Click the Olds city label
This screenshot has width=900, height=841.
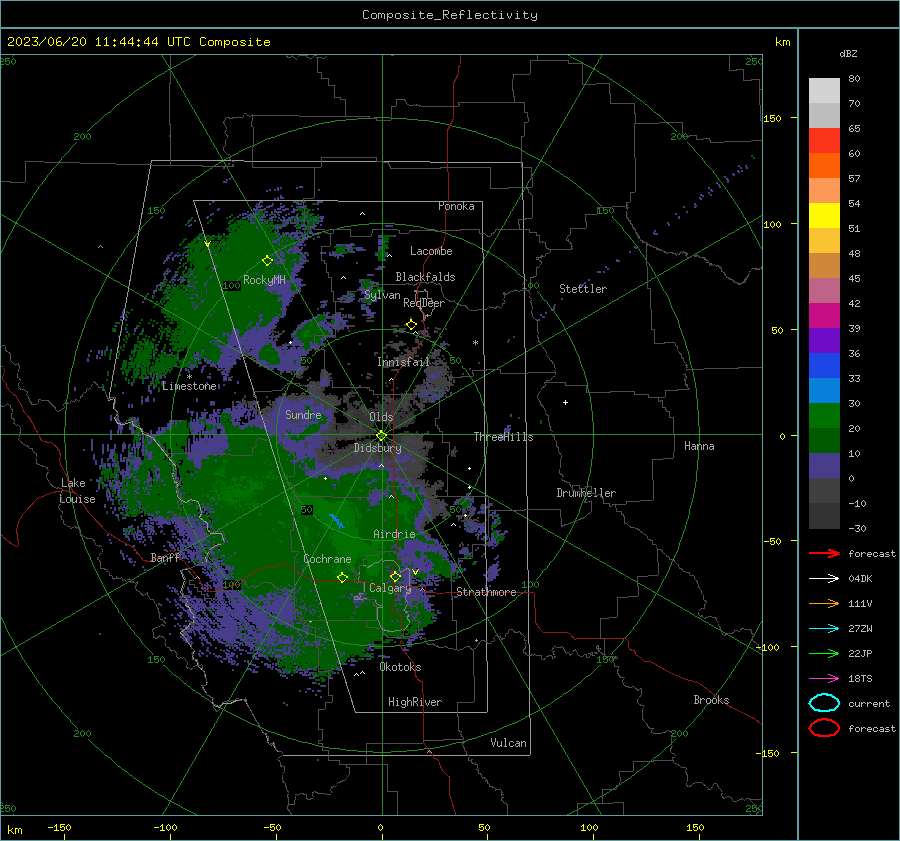(381, 417)
